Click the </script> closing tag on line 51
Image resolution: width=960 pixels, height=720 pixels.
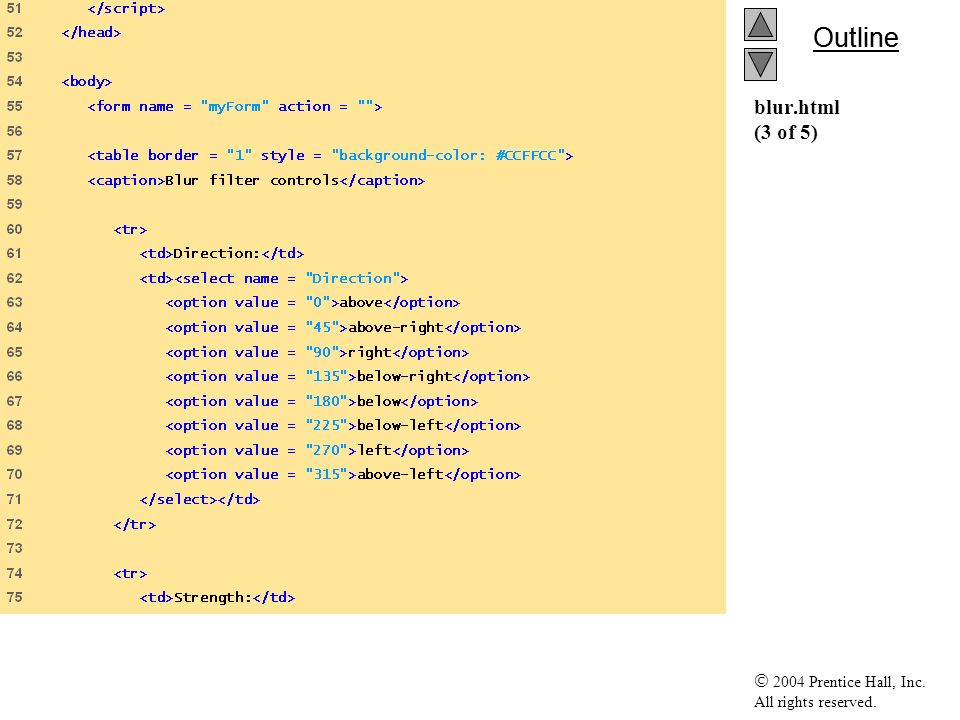coord(126,9)
